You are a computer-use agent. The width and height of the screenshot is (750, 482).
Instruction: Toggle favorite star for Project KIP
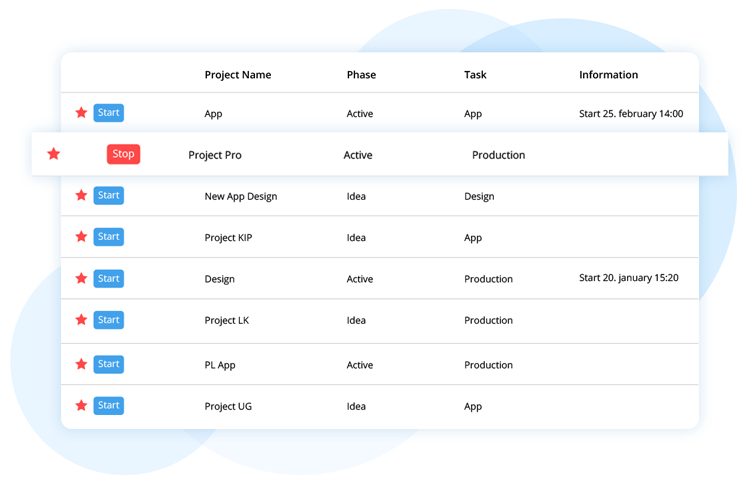click(x=81, y=236)
